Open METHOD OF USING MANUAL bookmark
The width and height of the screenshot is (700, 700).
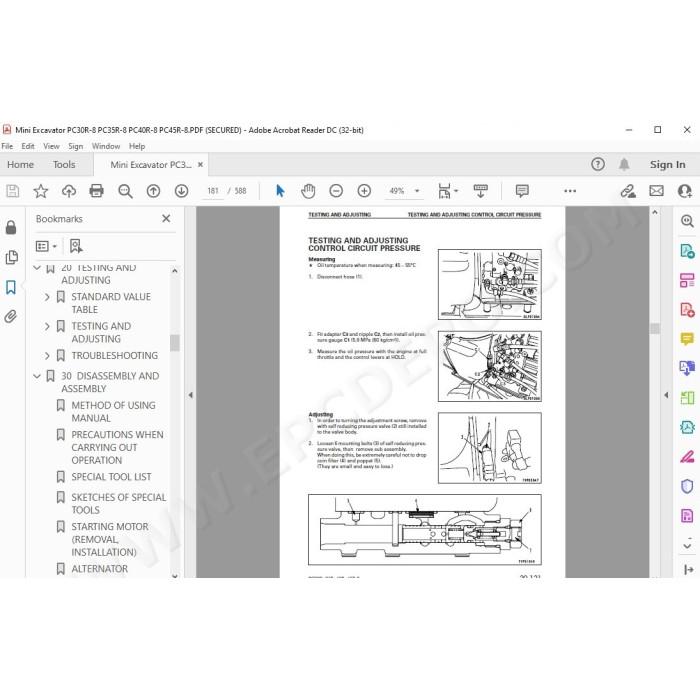[113, 412]
